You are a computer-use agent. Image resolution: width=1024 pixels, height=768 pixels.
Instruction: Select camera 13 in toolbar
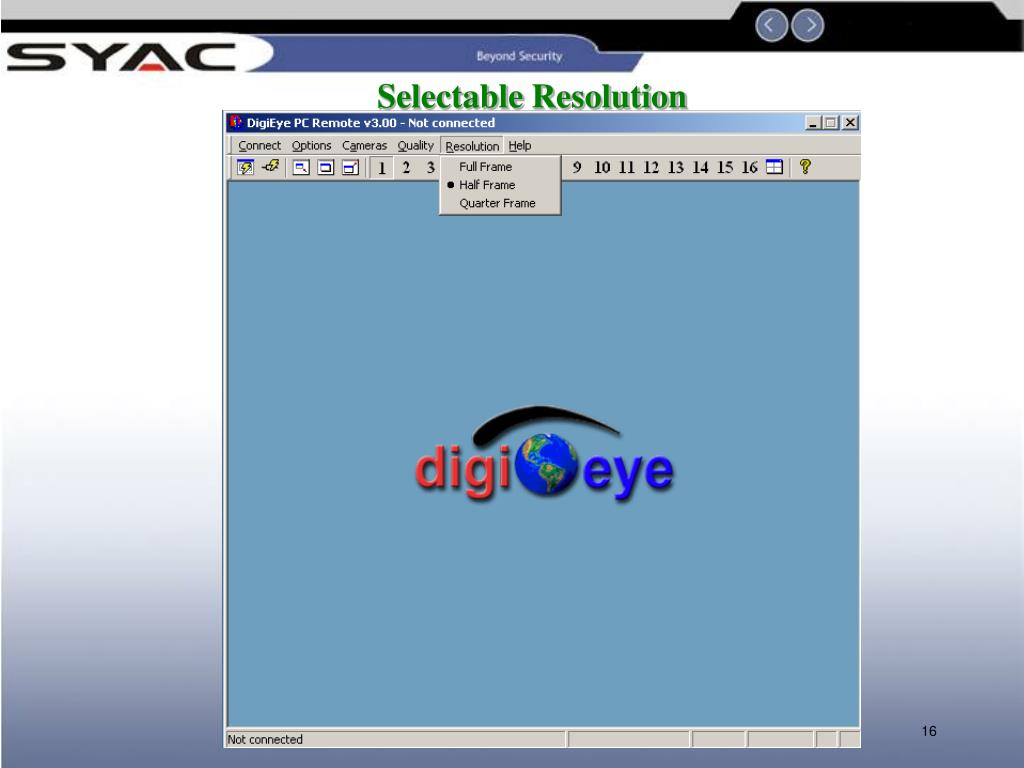[675, 167]
